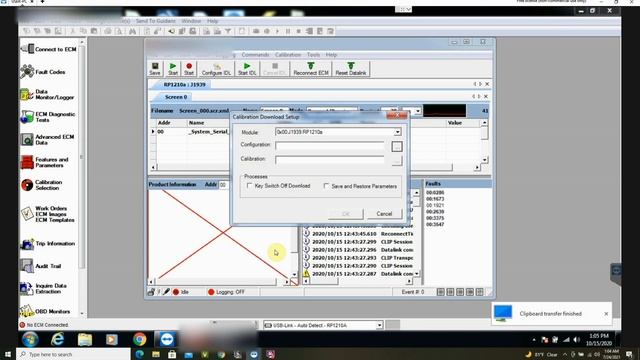This screenshot has width=640, height=360.
Task: Open Work Orders ECM Images ECM Templates
Action: coord(47,214)
